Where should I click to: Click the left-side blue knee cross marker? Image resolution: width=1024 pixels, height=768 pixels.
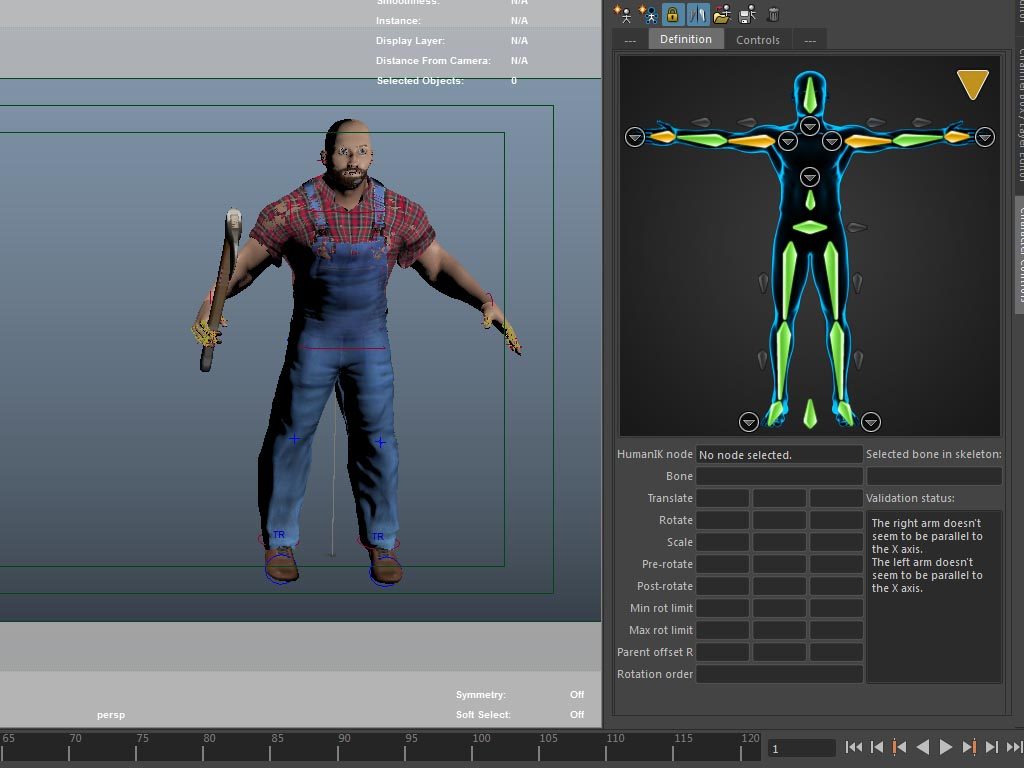click(295, 440)
